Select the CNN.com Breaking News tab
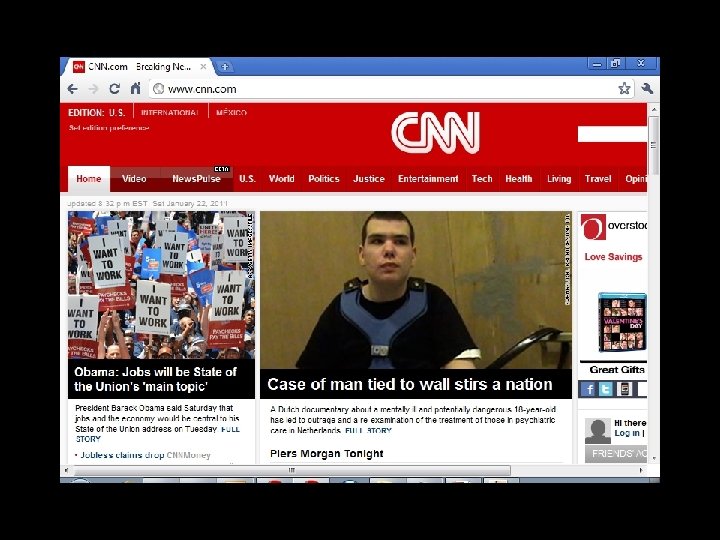Viewport: 720px width, 540px height. (138, 67)
